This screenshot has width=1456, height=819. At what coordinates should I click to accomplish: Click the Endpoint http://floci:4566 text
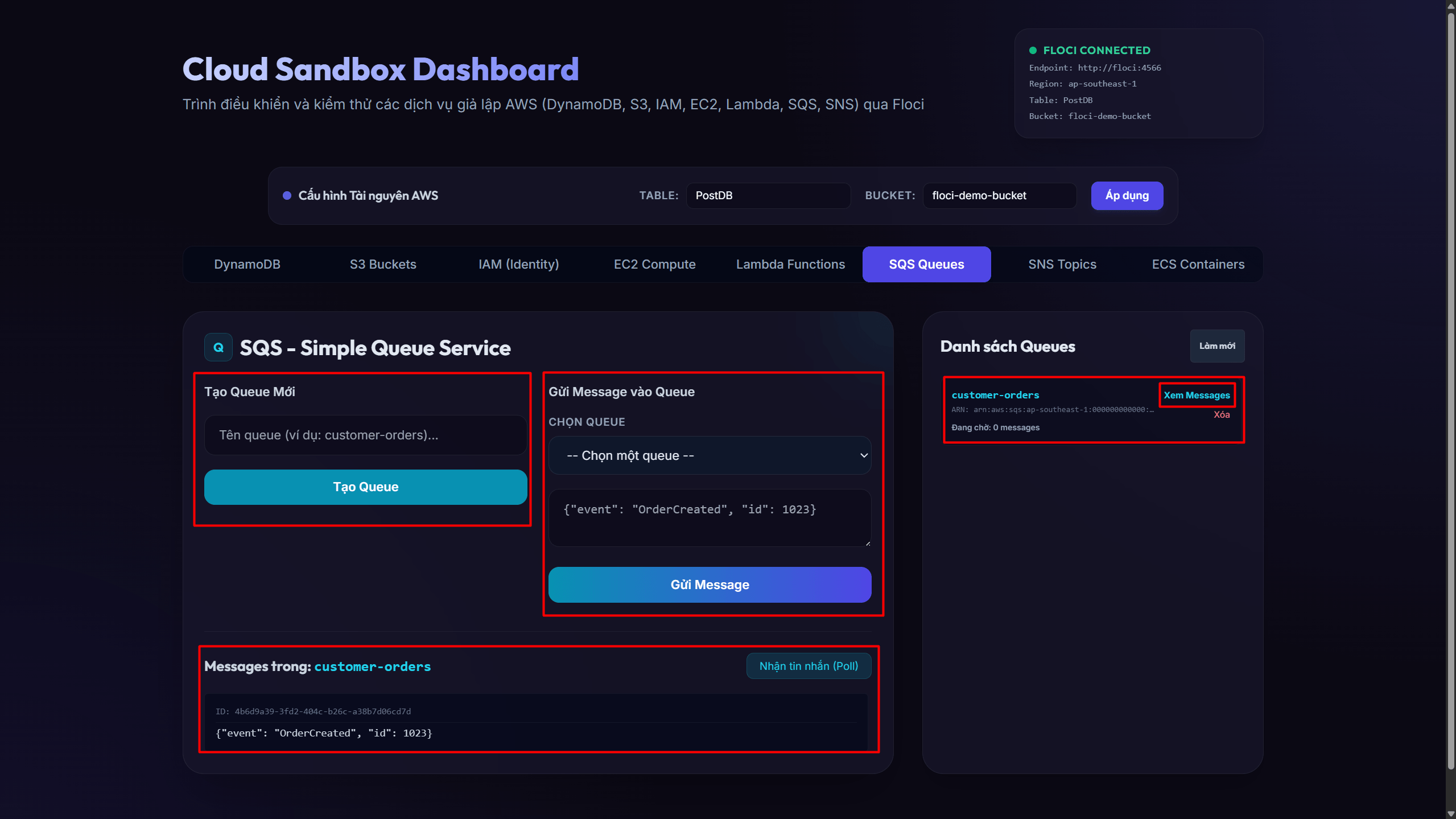[x=1095, y=68]
